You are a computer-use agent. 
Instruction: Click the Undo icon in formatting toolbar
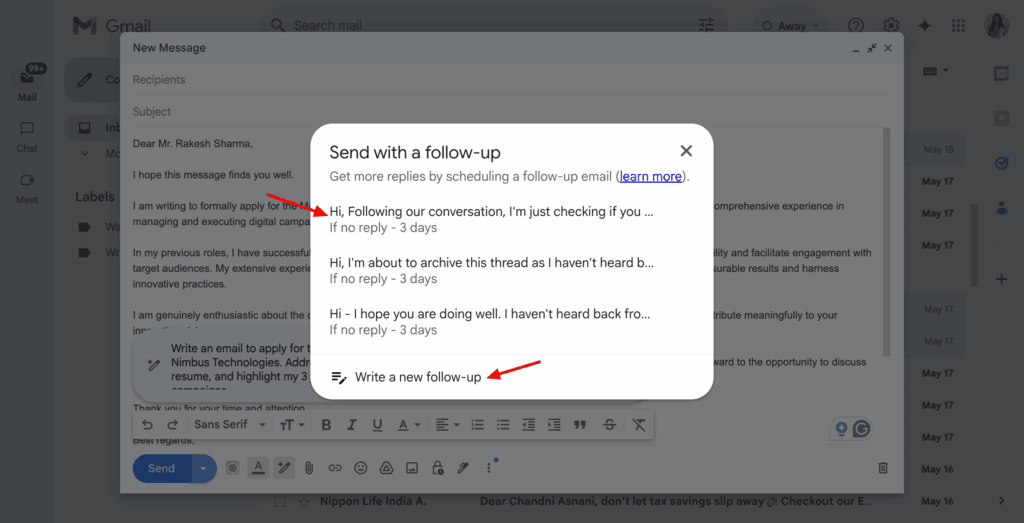tap(148, 425)
